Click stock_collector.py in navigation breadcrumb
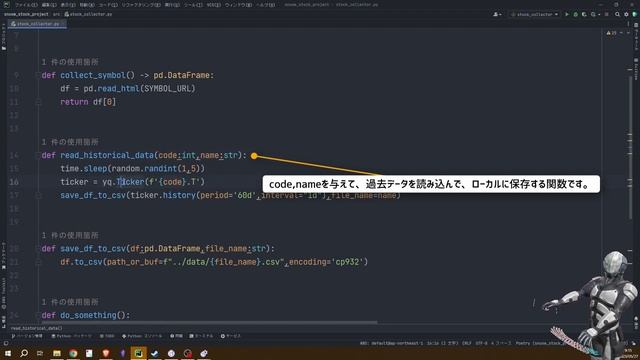This screenshot has width=640, height=360. pos(88,14)
